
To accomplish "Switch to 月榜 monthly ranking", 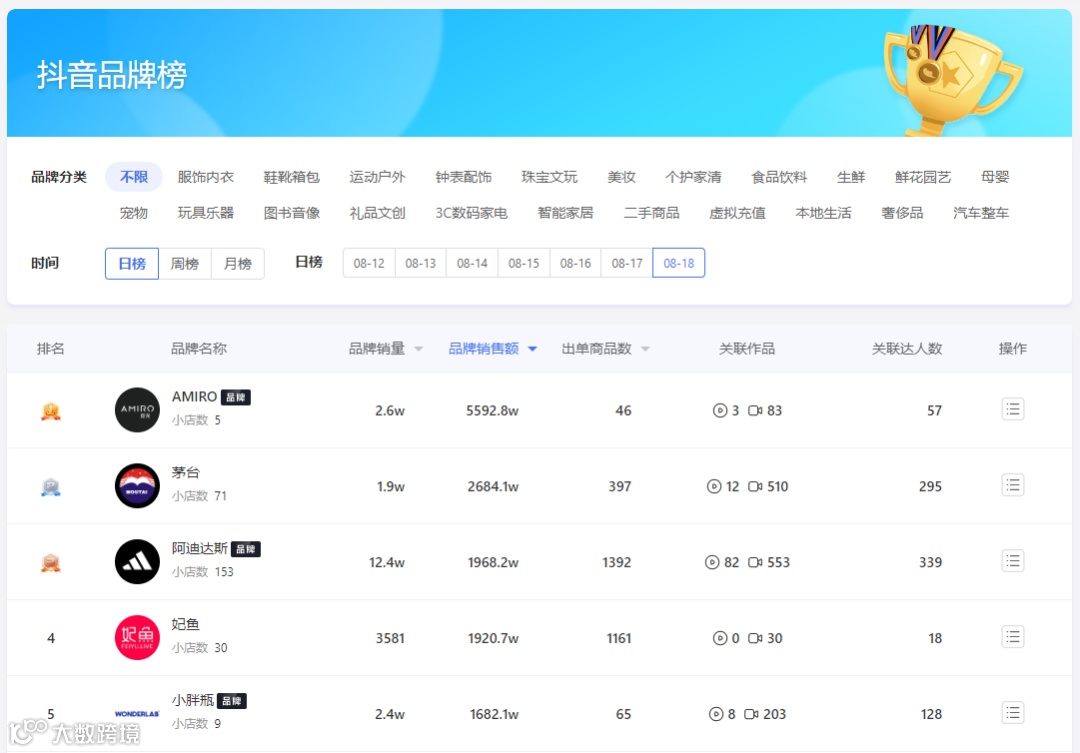I will pyautogui.click(x=238, y=263).
